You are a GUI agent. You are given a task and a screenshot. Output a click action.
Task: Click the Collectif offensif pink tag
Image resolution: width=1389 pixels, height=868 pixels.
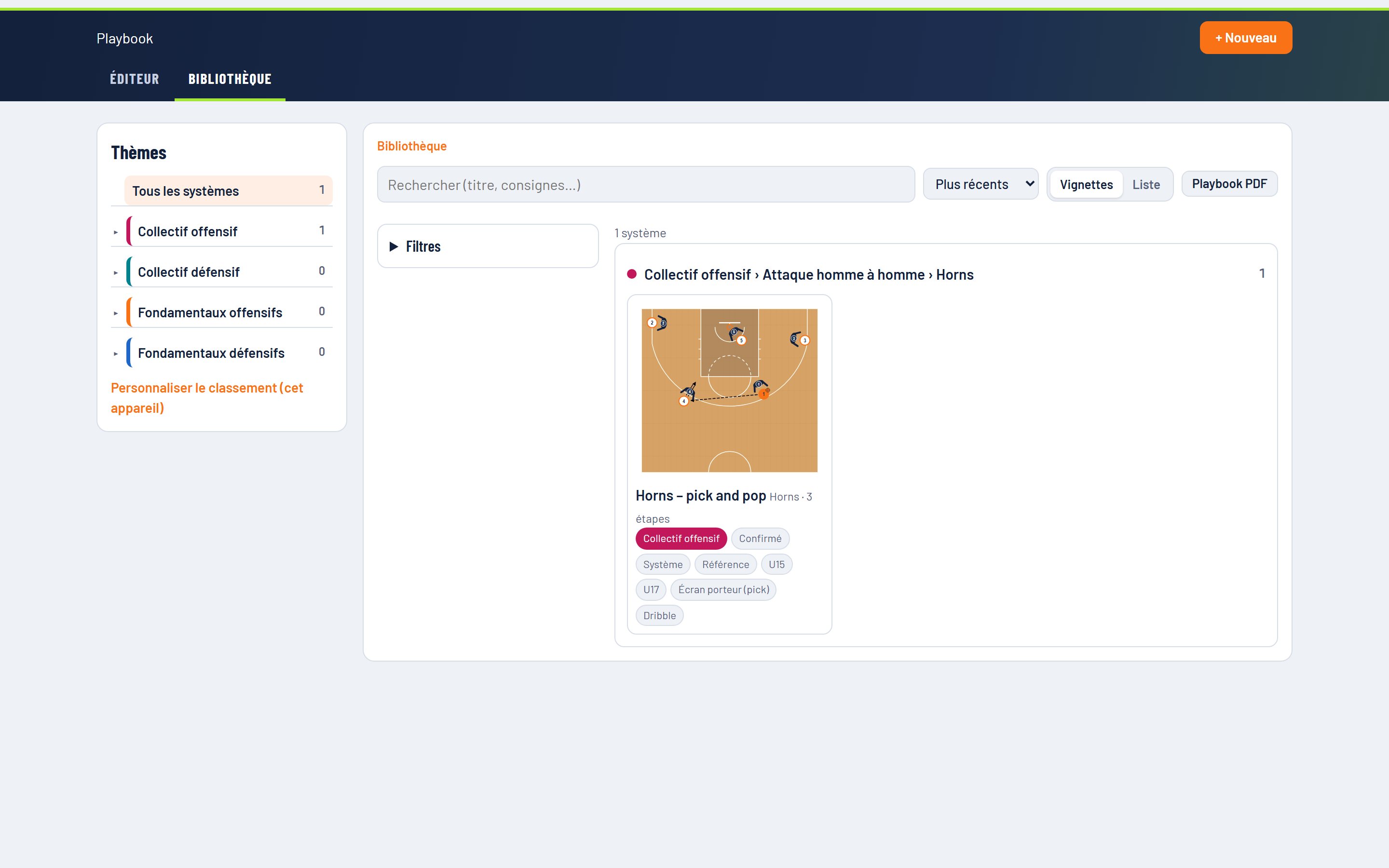coord(681,539)
